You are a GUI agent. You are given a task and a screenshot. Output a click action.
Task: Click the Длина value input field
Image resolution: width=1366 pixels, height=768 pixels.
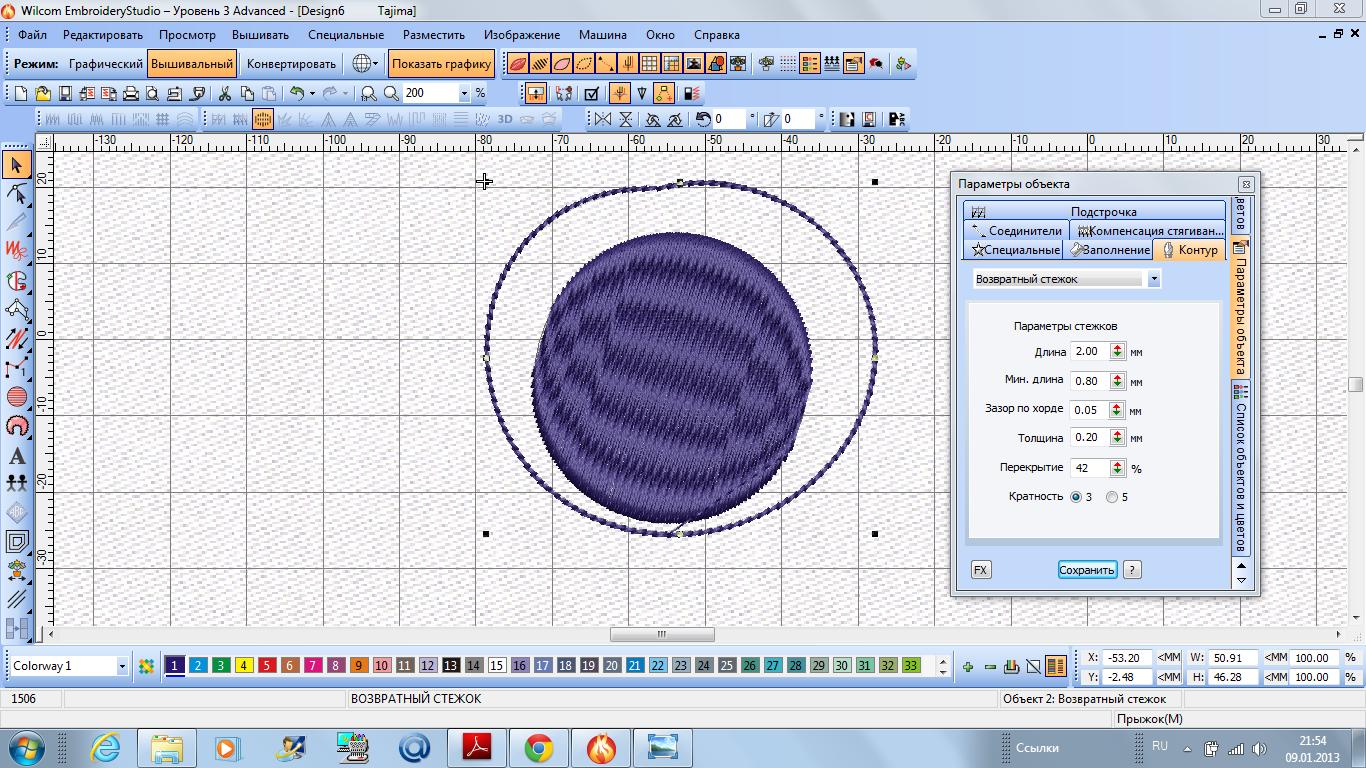click(1088, 352)
